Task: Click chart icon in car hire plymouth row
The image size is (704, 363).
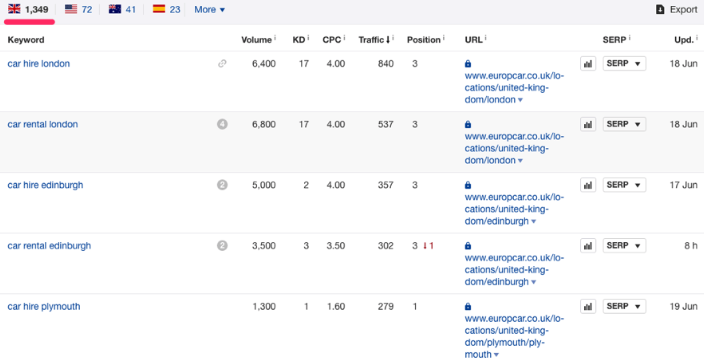Action: click(588, 306)
